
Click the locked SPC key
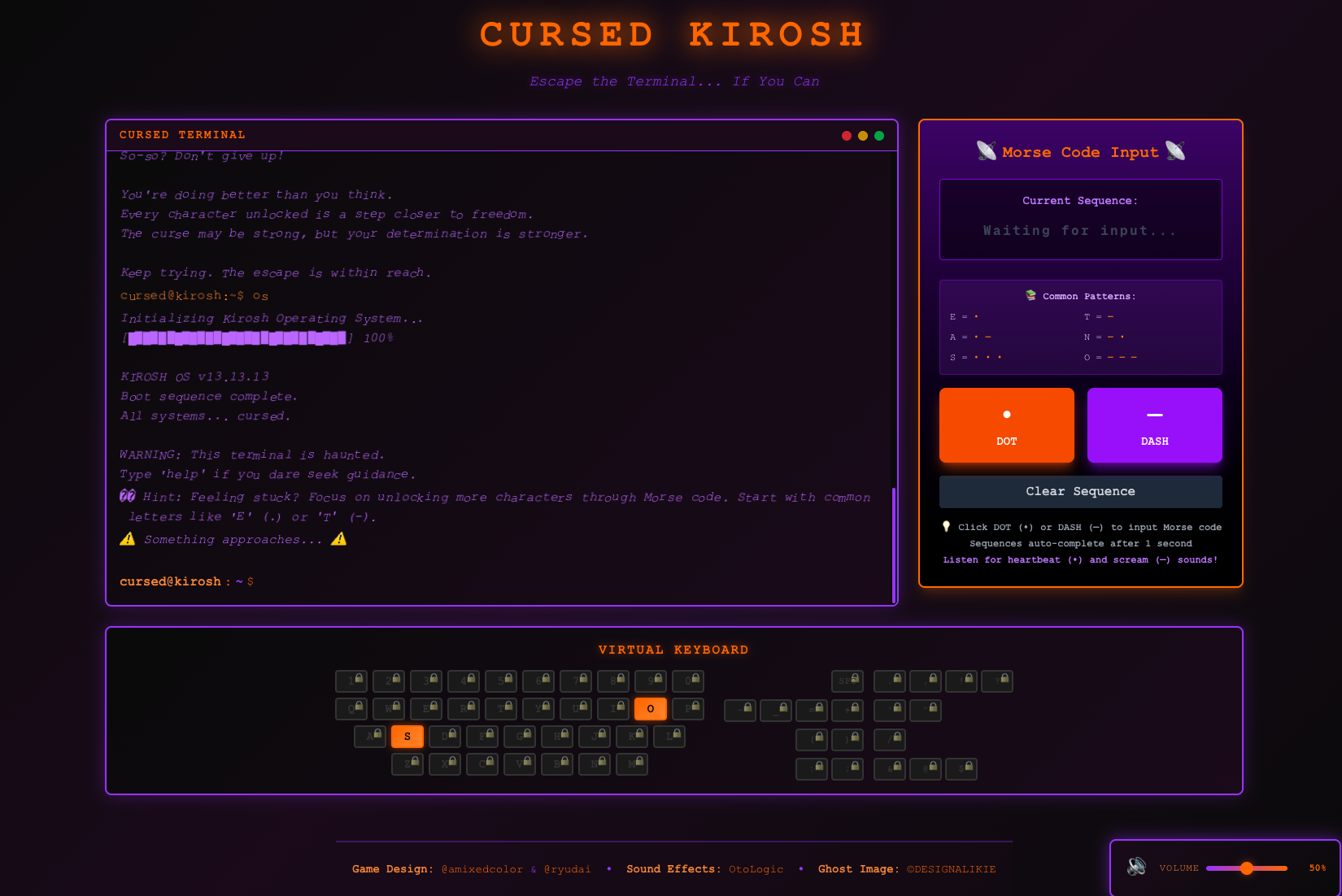click(847, 681)
